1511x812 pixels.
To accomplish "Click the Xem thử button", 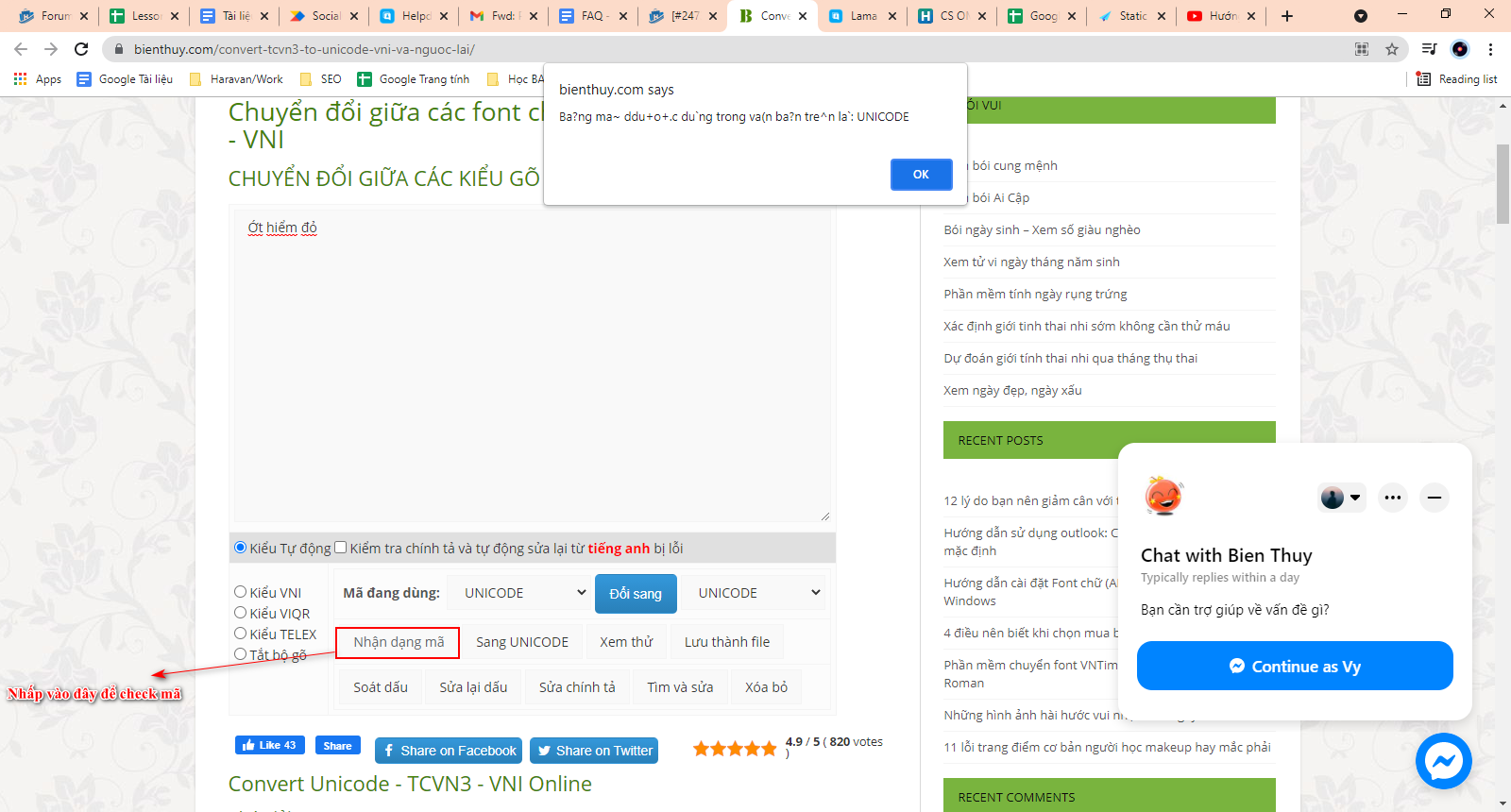I will (626, 642).
